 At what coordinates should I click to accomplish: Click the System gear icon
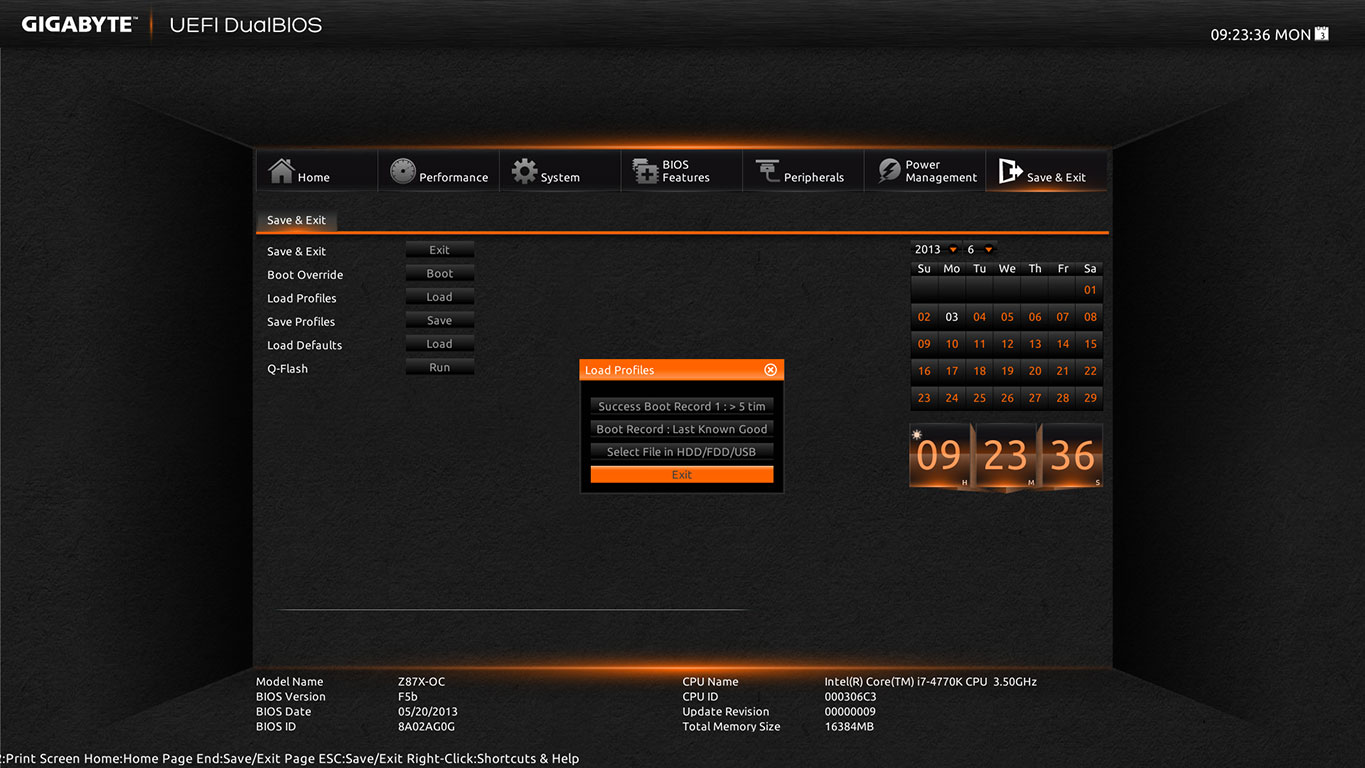(524, 171)
